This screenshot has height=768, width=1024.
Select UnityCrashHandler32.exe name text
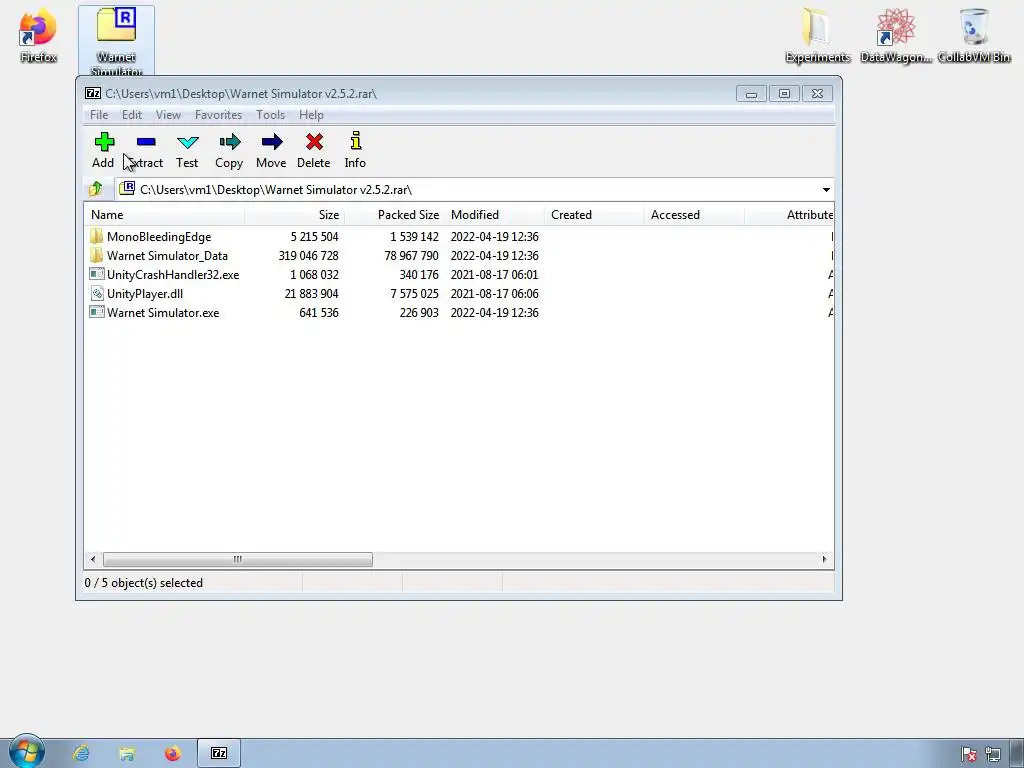173,274
